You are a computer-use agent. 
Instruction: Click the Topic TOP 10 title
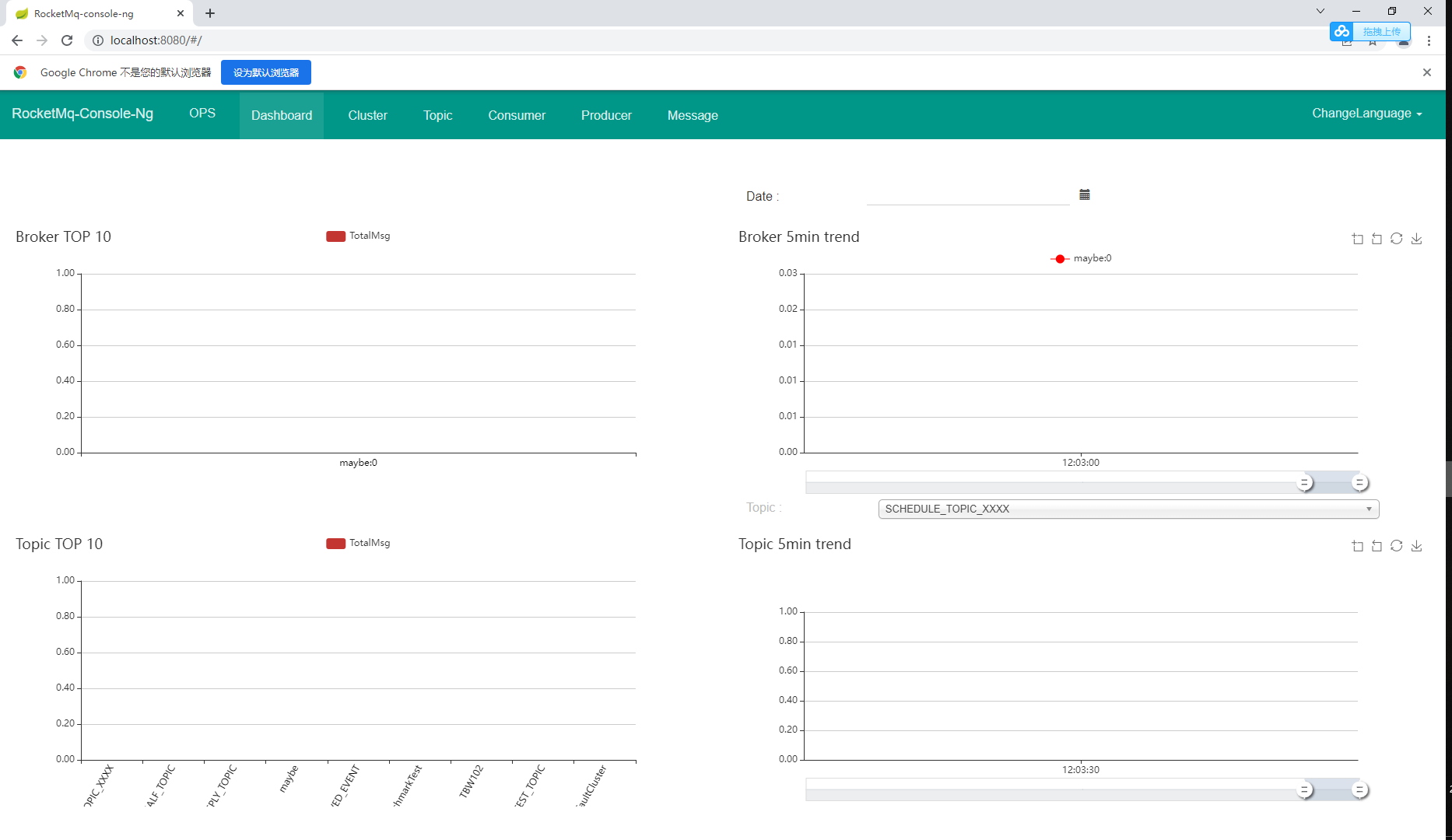[x=59, y=544]
